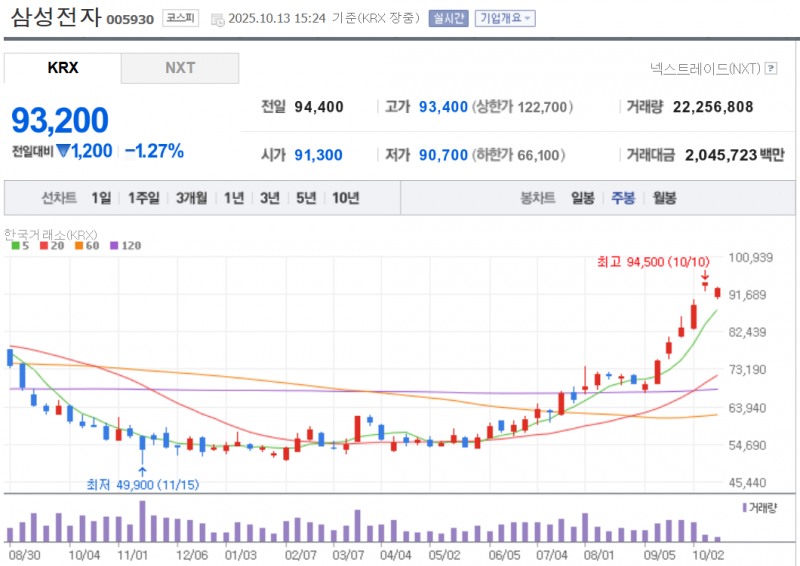Show the 1일 line chart
800x566 pixels.
coord(101,198)
